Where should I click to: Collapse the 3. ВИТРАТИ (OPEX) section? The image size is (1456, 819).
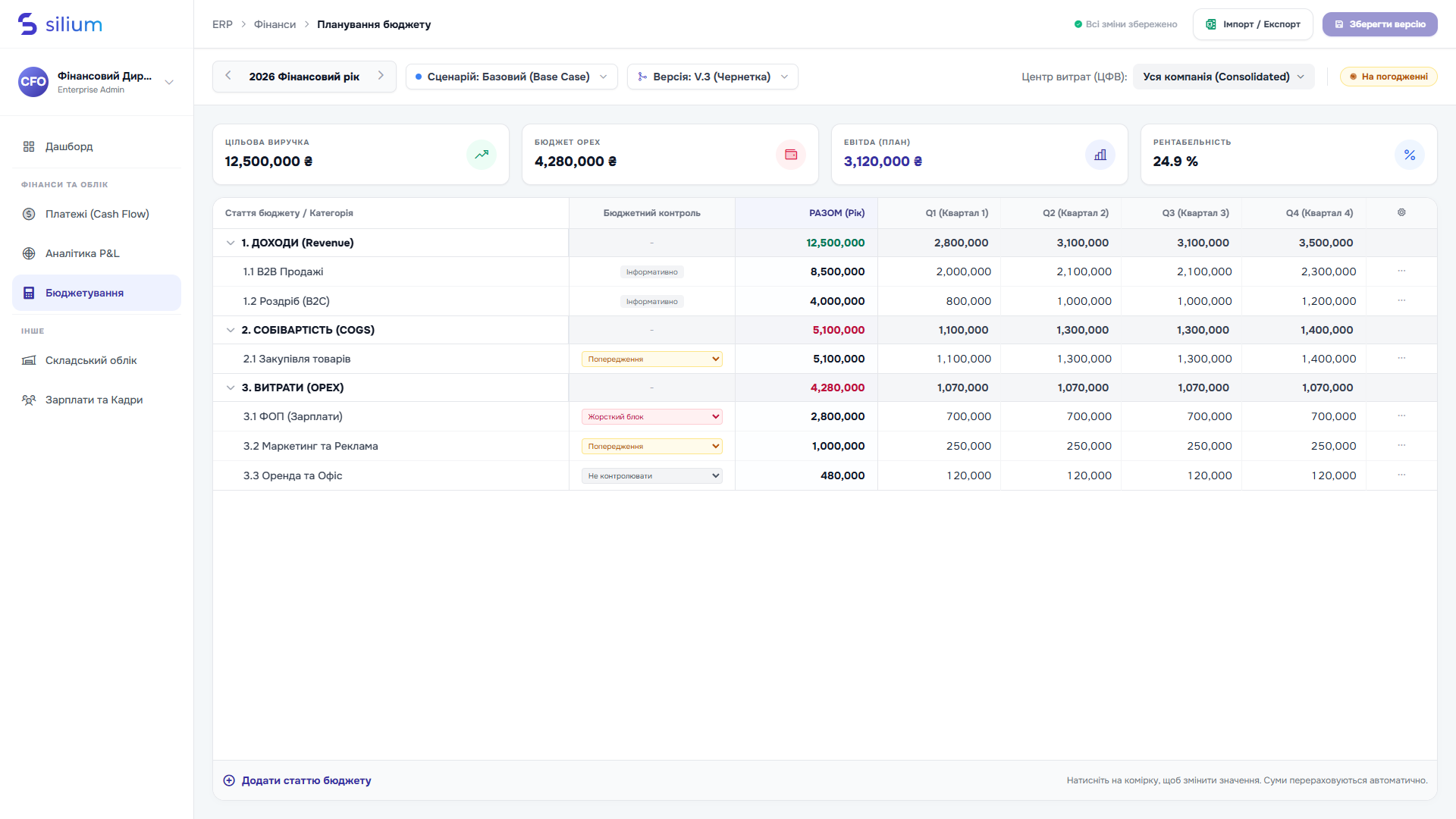[x=231, y=388]
